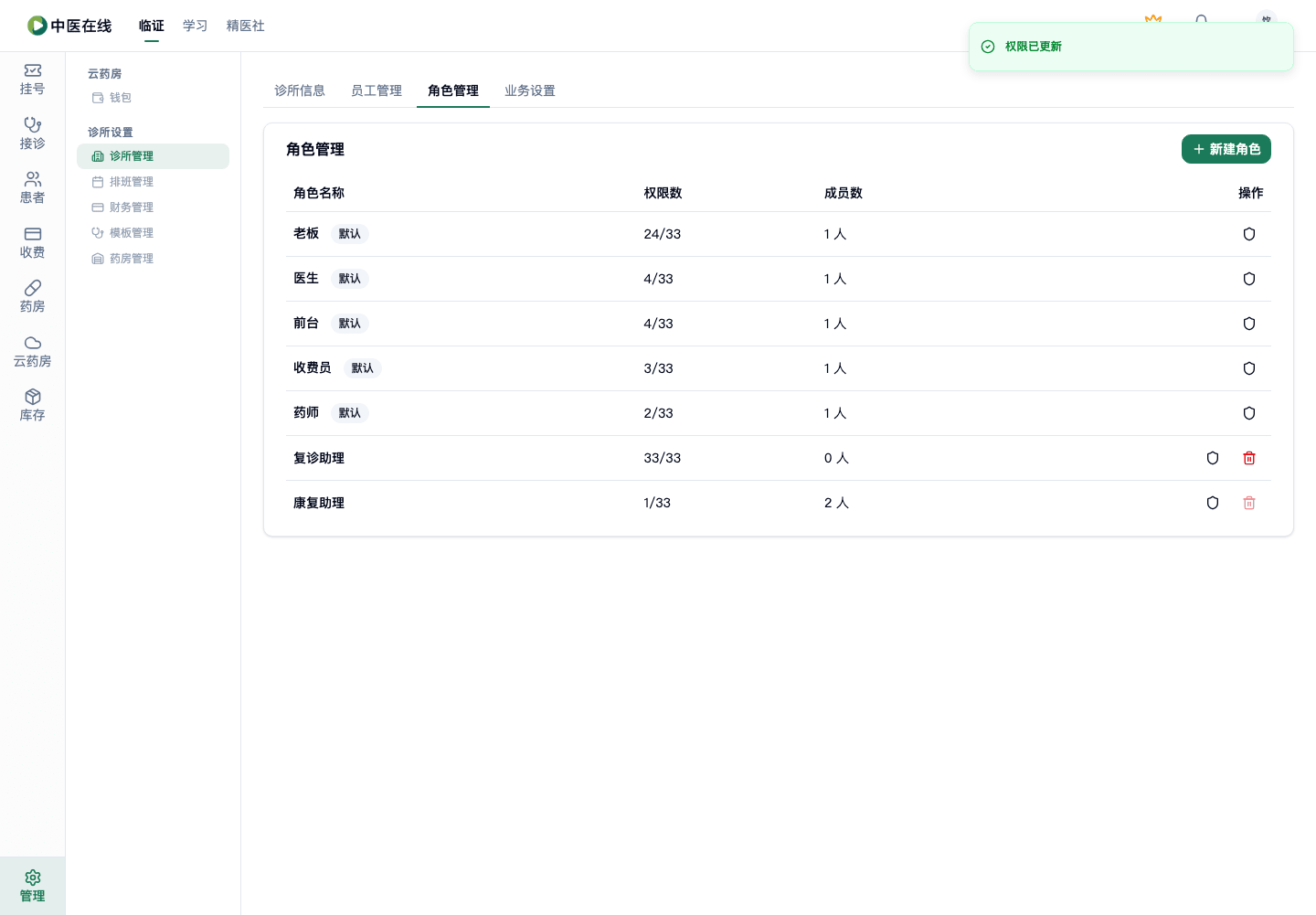
Task: Click the 复诊助理 role name
Action: point(319,458)
